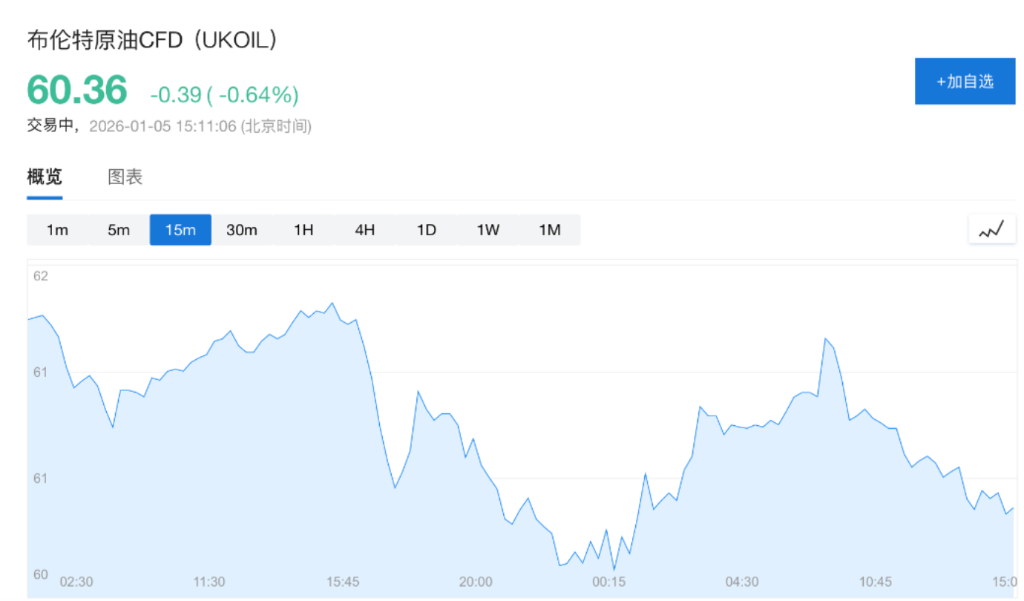Click the -0.39 (-0.64%) change value

click(x=224, y=95)
